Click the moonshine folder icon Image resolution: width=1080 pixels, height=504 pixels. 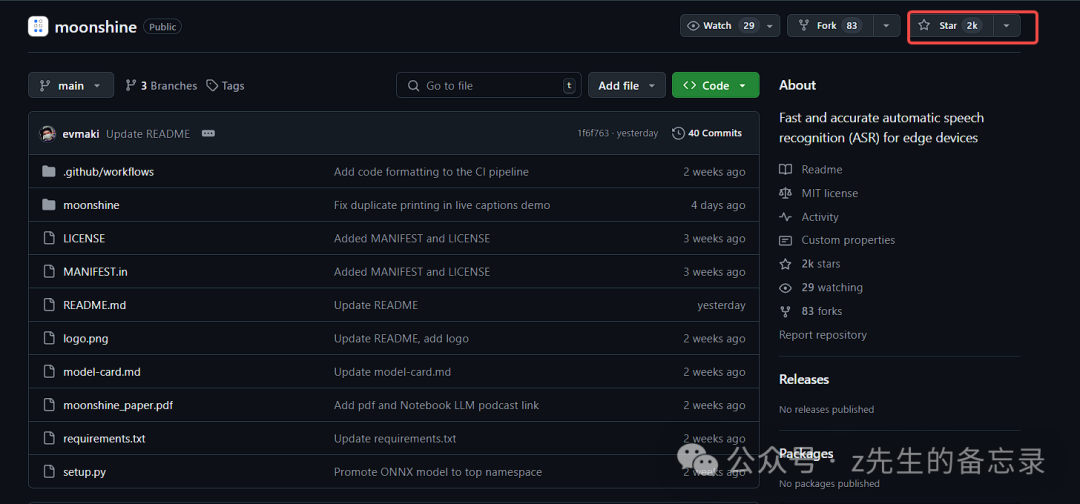coord(48,205)
